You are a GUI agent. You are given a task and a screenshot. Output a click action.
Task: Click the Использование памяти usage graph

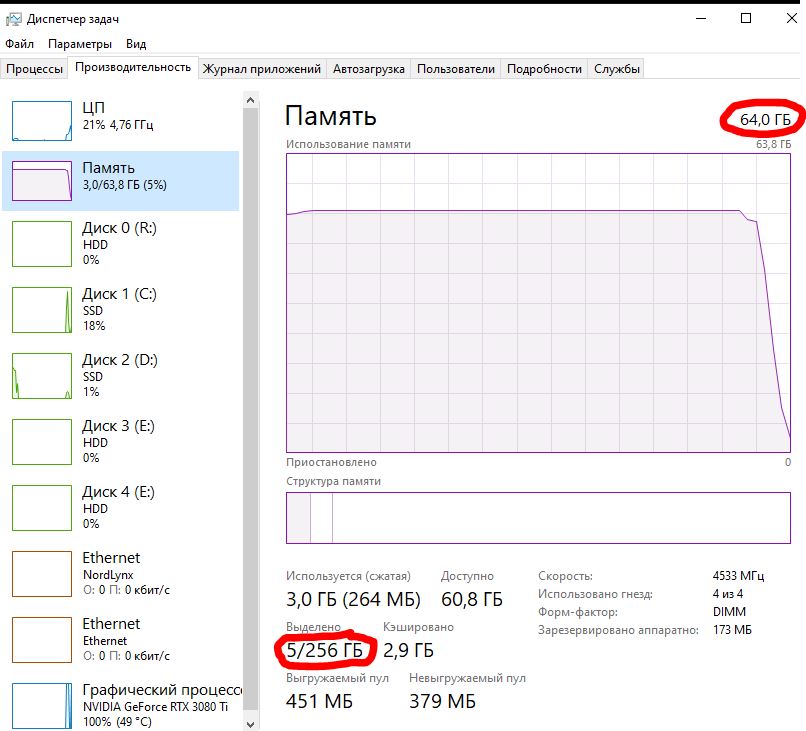538,303
